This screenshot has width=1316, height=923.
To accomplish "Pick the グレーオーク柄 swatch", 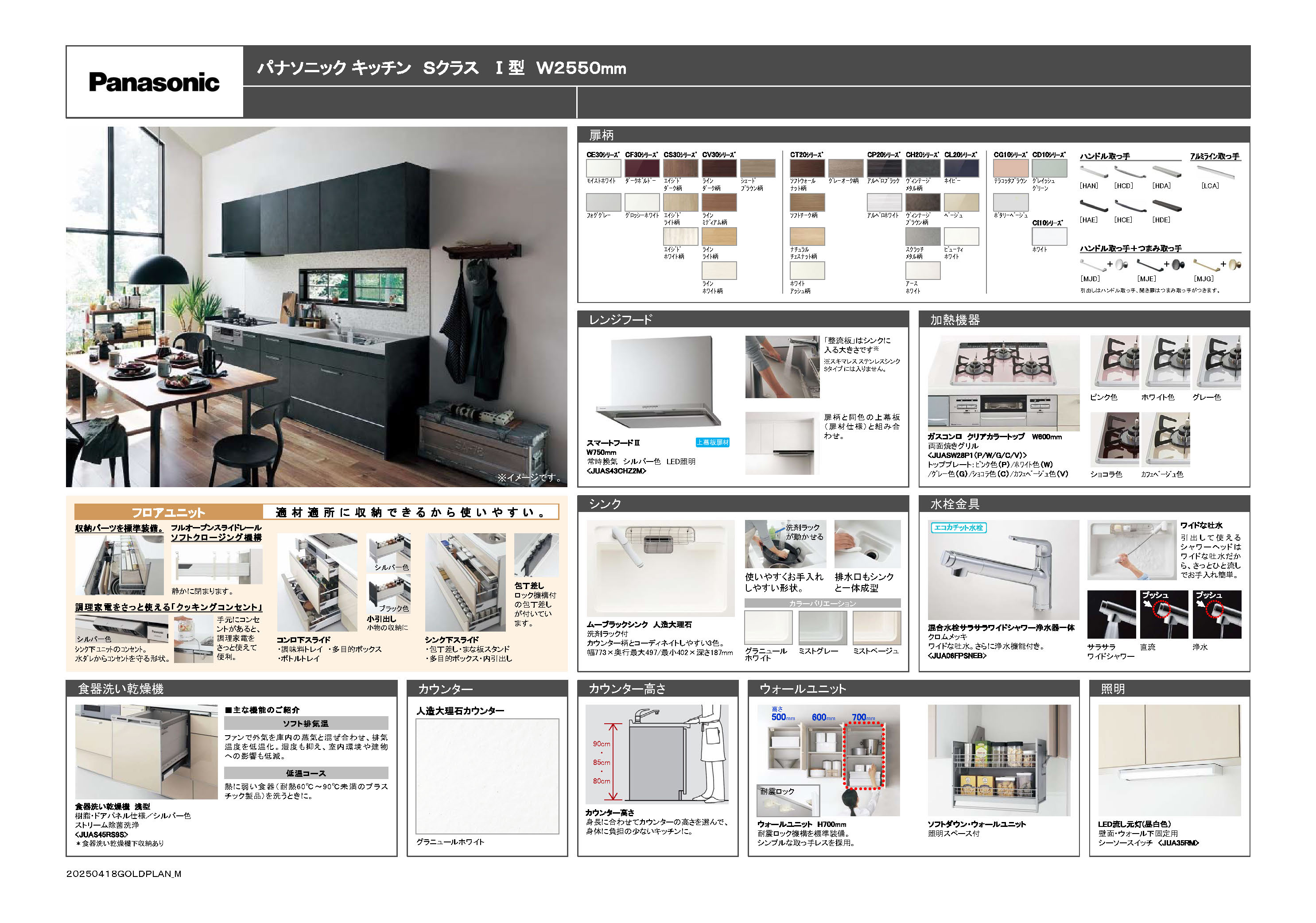I will 846,168.
